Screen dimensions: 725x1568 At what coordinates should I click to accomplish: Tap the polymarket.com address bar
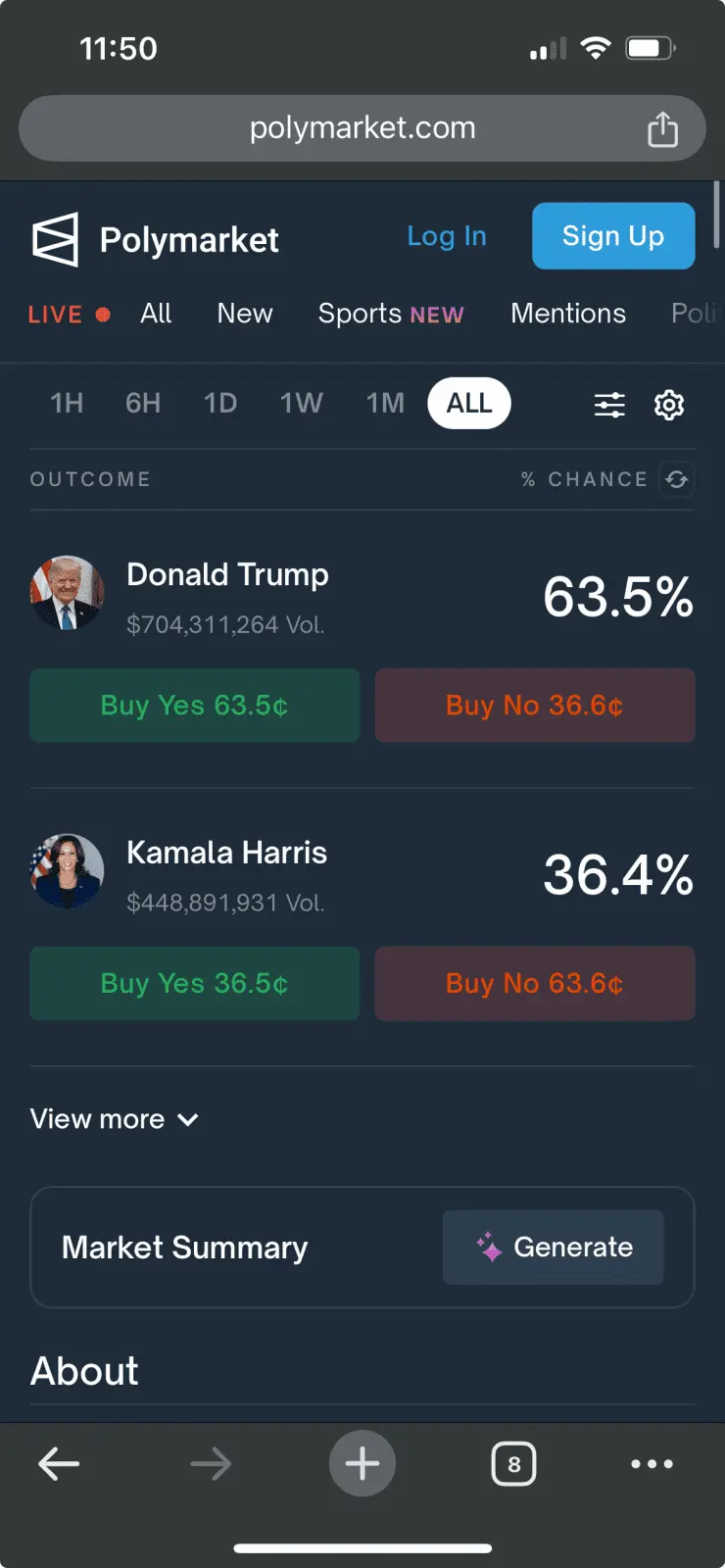(362, 128)
